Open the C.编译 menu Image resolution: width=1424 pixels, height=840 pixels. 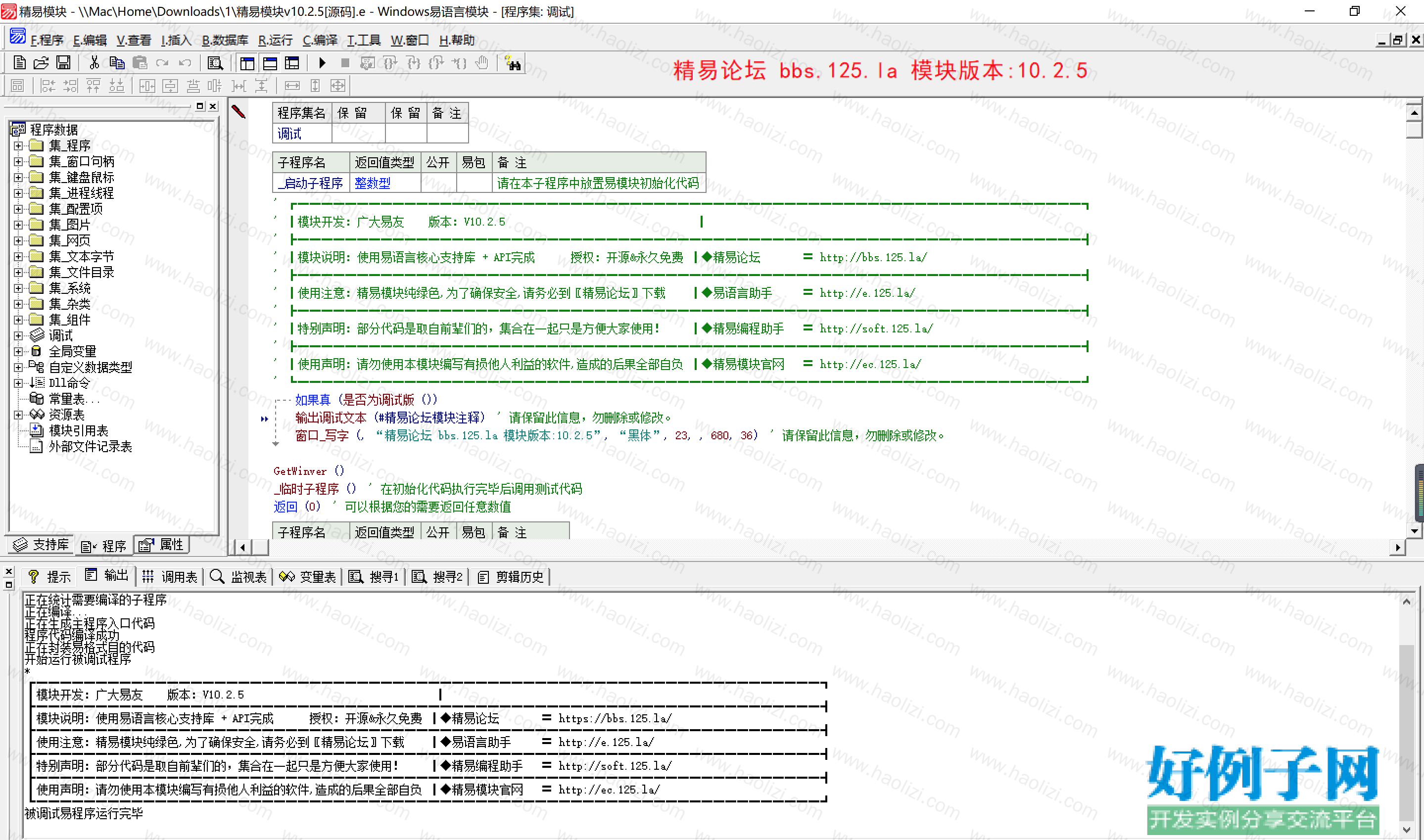coord(320,40)
